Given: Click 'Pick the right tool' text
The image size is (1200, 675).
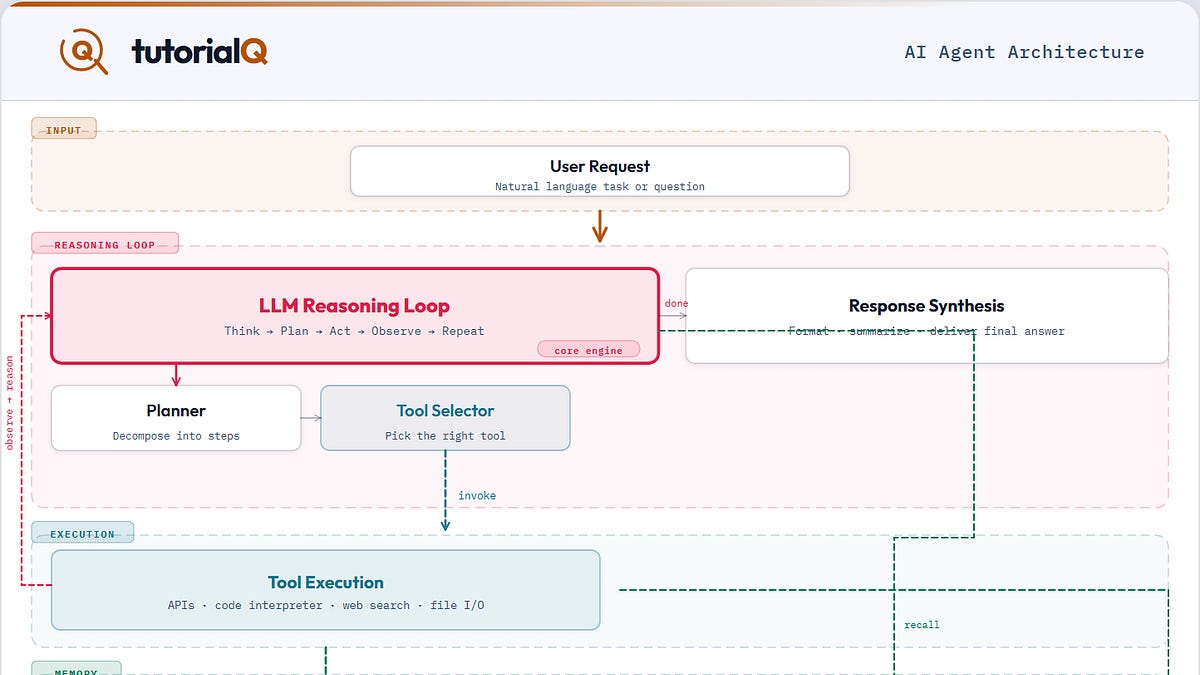Looking at the screenshot, I should (445, 436).
